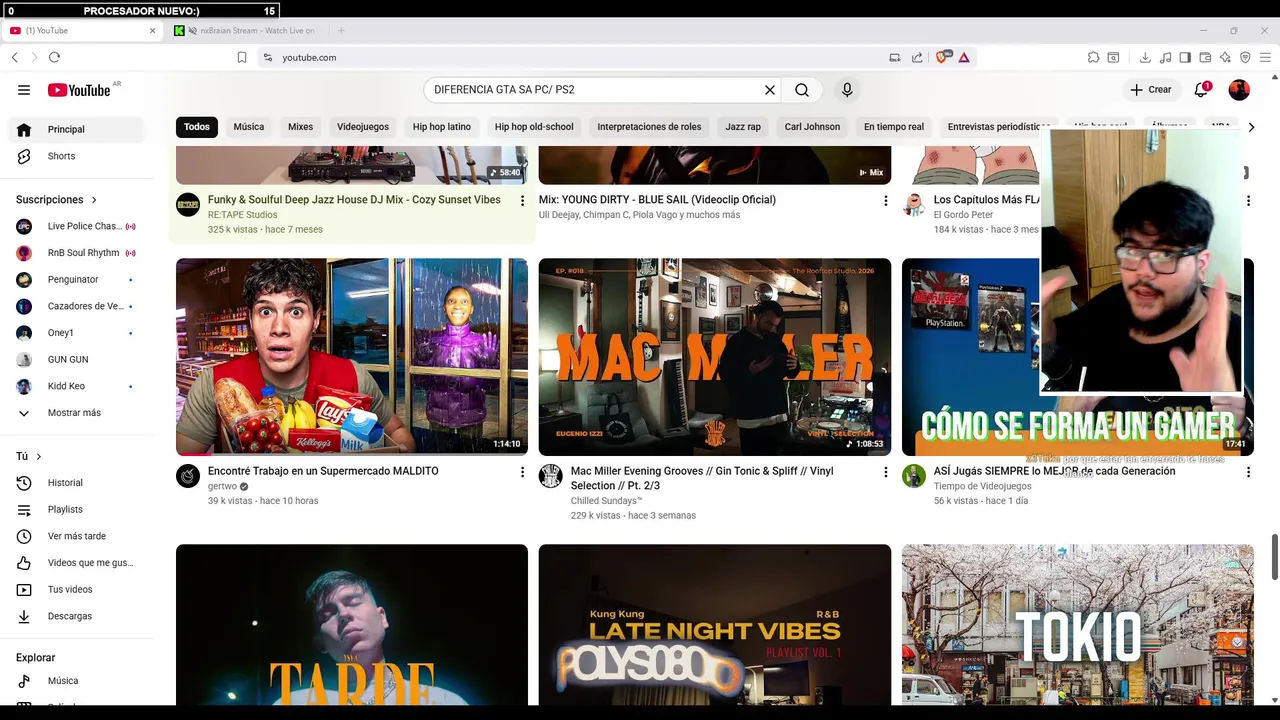This screenshot has height=720, width=1280.
Task: Select the En tiempo real chip
Action: pos(894,127)
